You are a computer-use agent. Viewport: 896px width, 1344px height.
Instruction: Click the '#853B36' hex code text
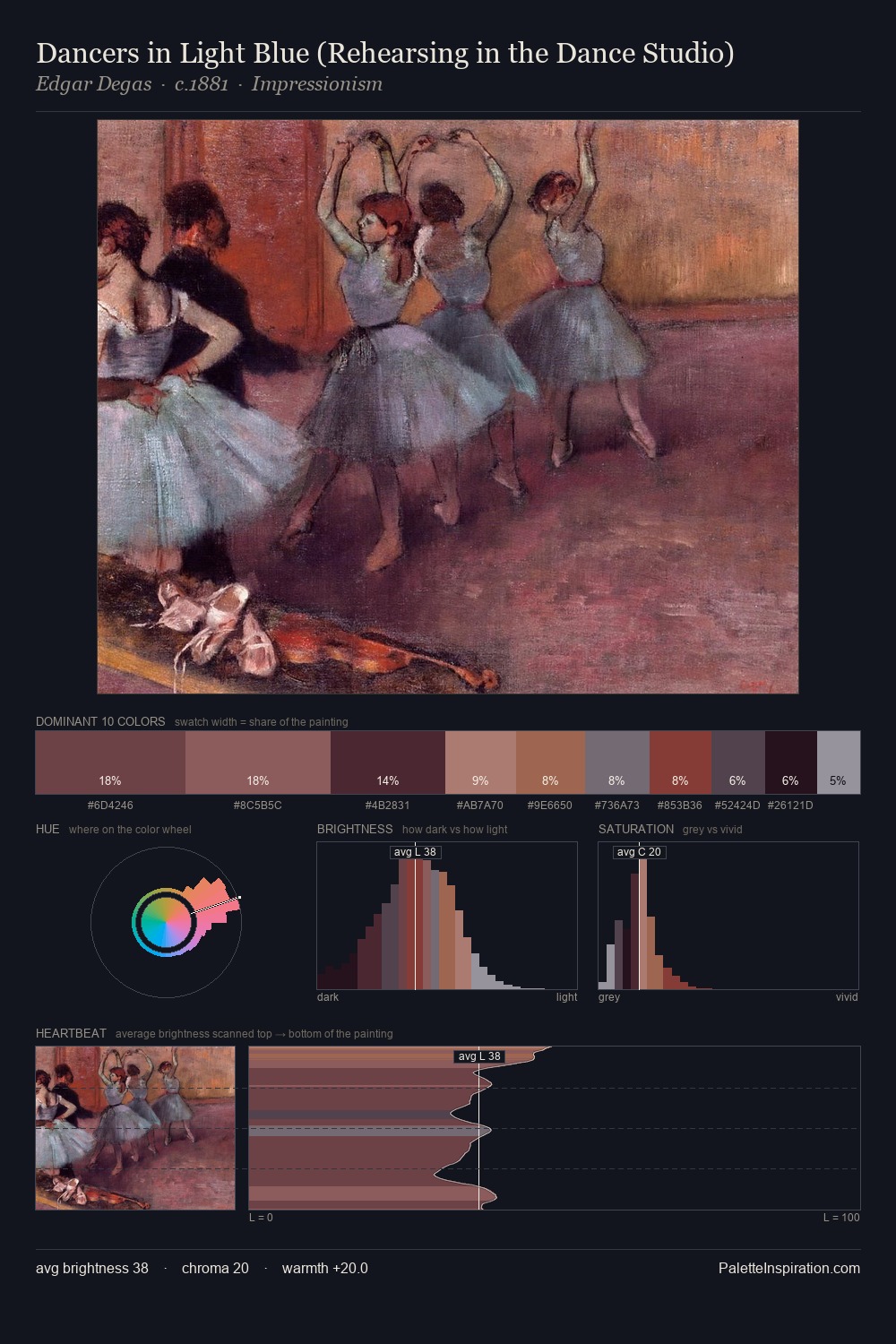tap(680, 806)
